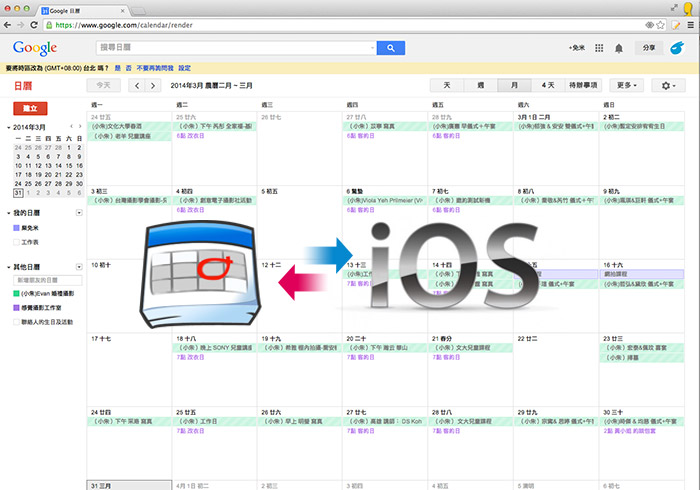This screenshot has height=490, width=700.
Task: Click the mini calendar previous-month arrow
Action: 71,127
